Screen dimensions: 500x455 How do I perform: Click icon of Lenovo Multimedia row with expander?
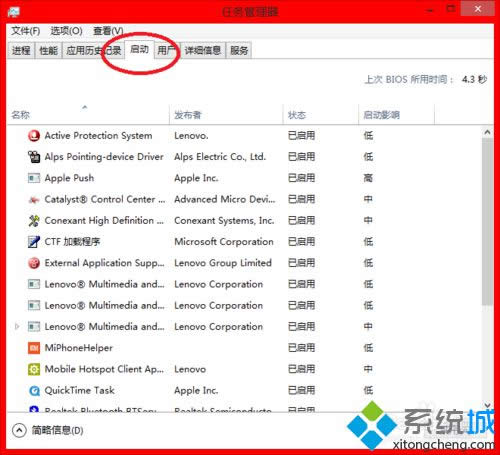pyautogui.click(x=34, y=327)
